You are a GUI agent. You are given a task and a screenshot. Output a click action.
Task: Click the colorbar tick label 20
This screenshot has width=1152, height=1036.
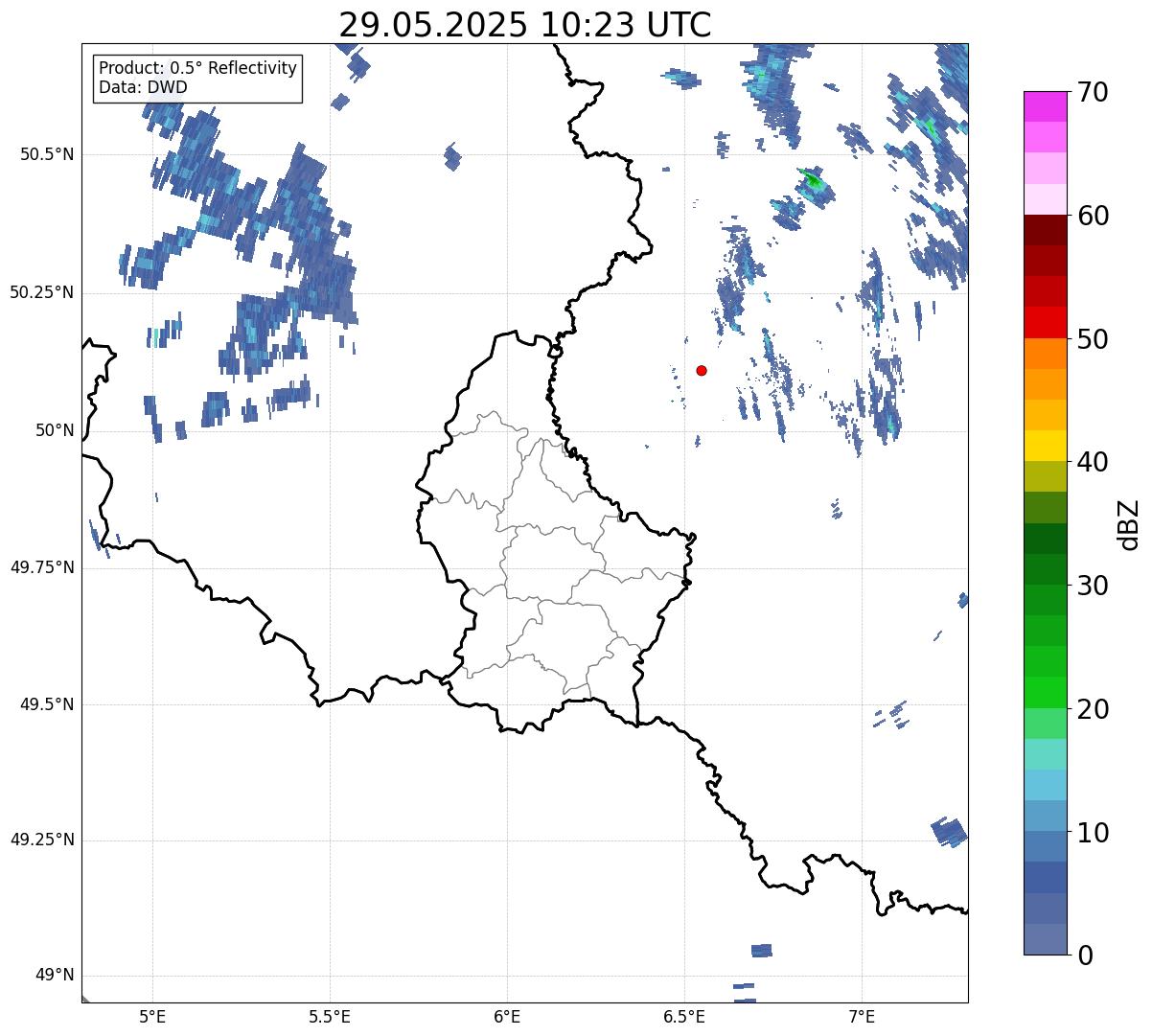[1093, 709]
